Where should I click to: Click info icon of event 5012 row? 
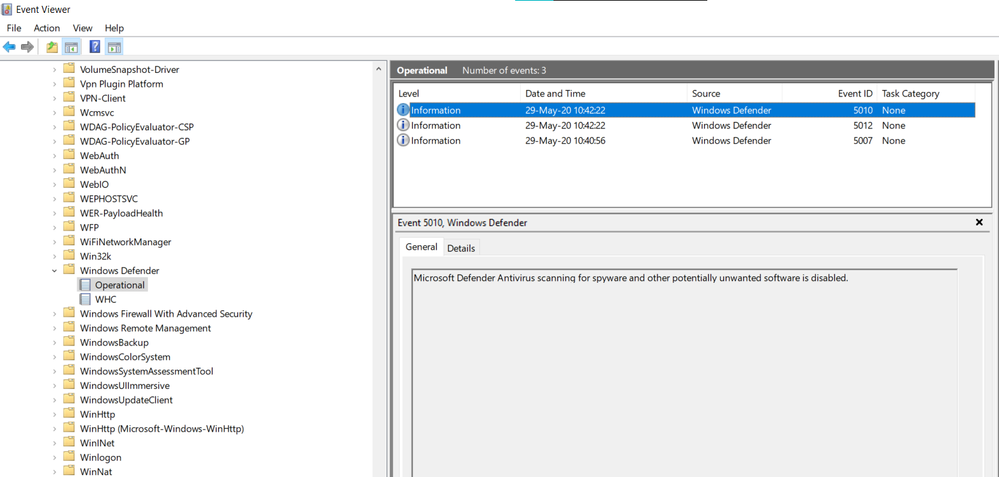tap(403, 125)
